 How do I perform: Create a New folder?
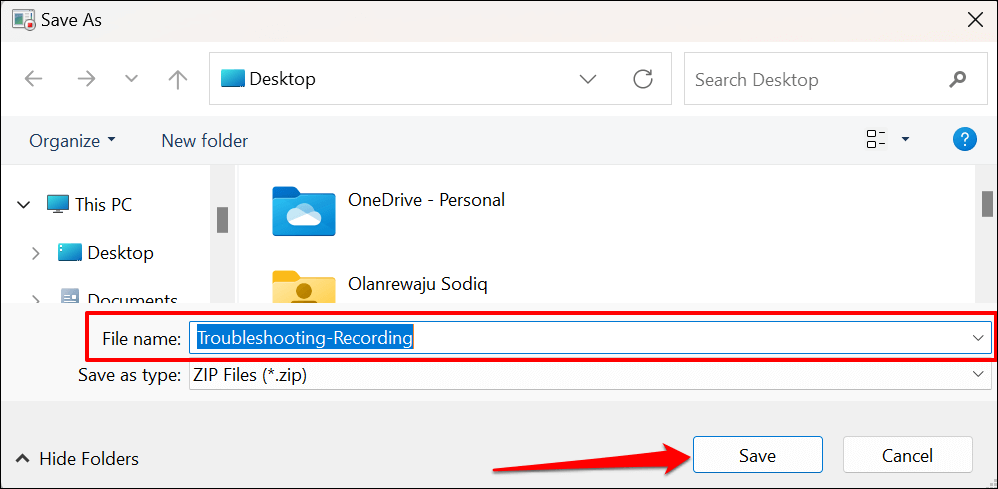(204, 141)
